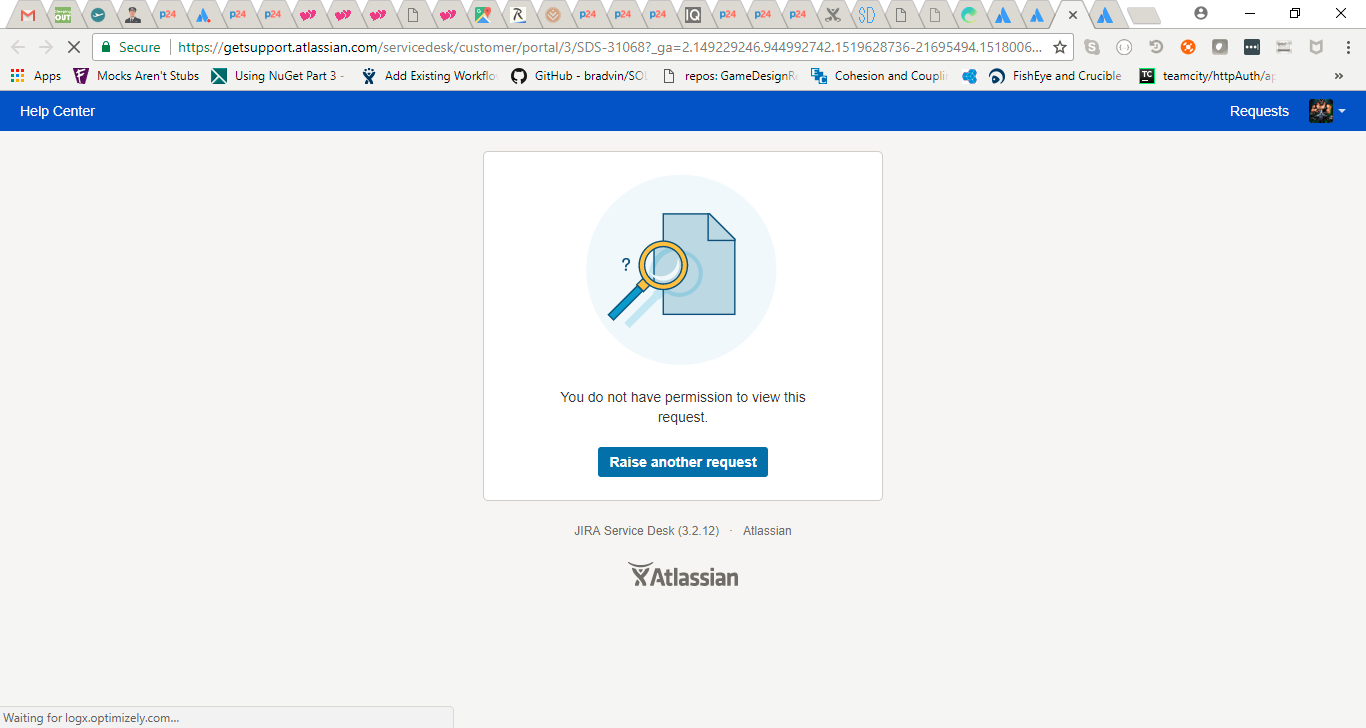This screenshot has height=728, width=1366.
Task: Switch to the Gmail browser tab
Action: coord(26,15)
